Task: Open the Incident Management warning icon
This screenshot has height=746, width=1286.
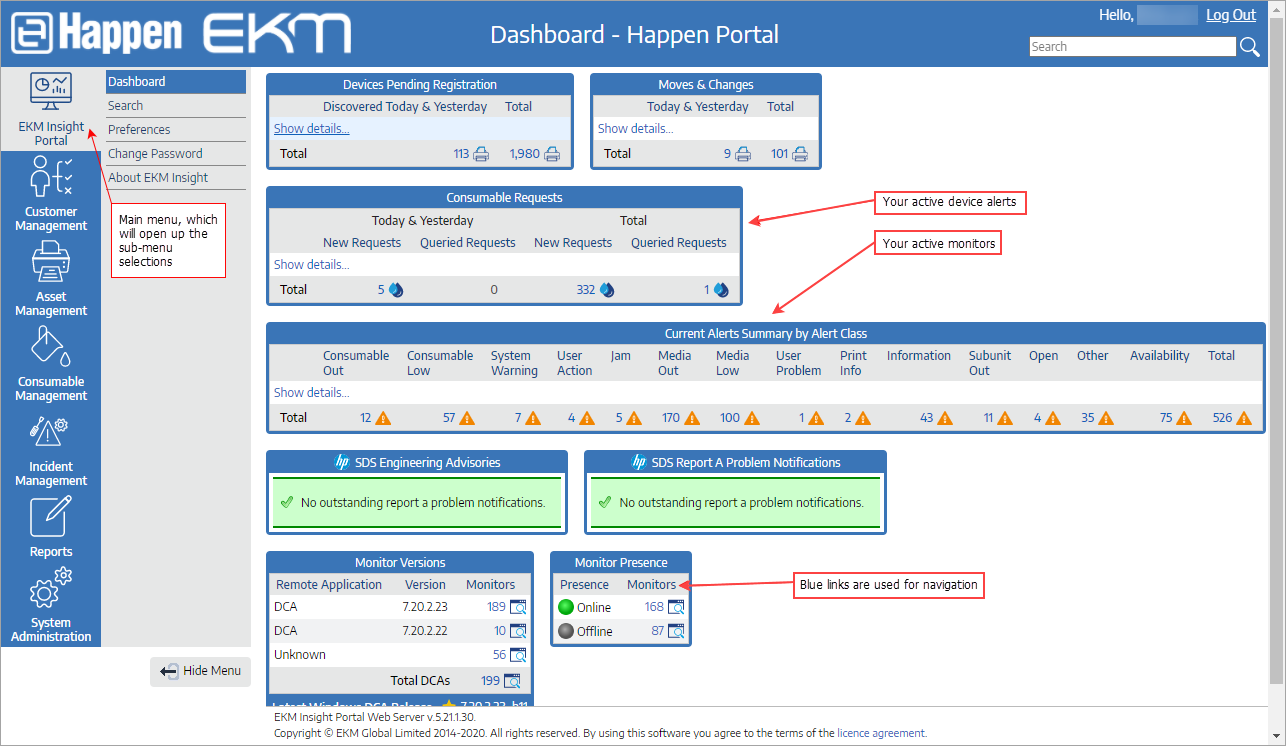Action: [x=50, y=433]
